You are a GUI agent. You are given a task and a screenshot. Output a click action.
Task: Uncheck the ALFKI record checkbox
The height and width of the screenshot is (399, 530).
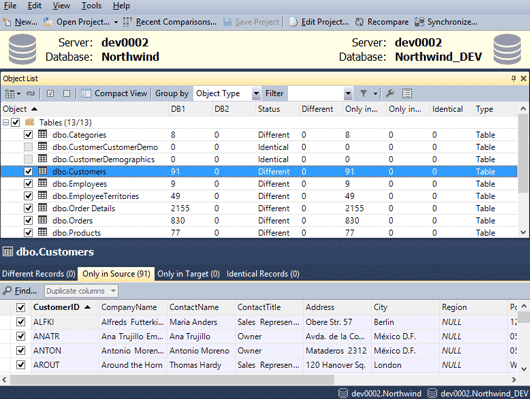click(x=21, y=322)
